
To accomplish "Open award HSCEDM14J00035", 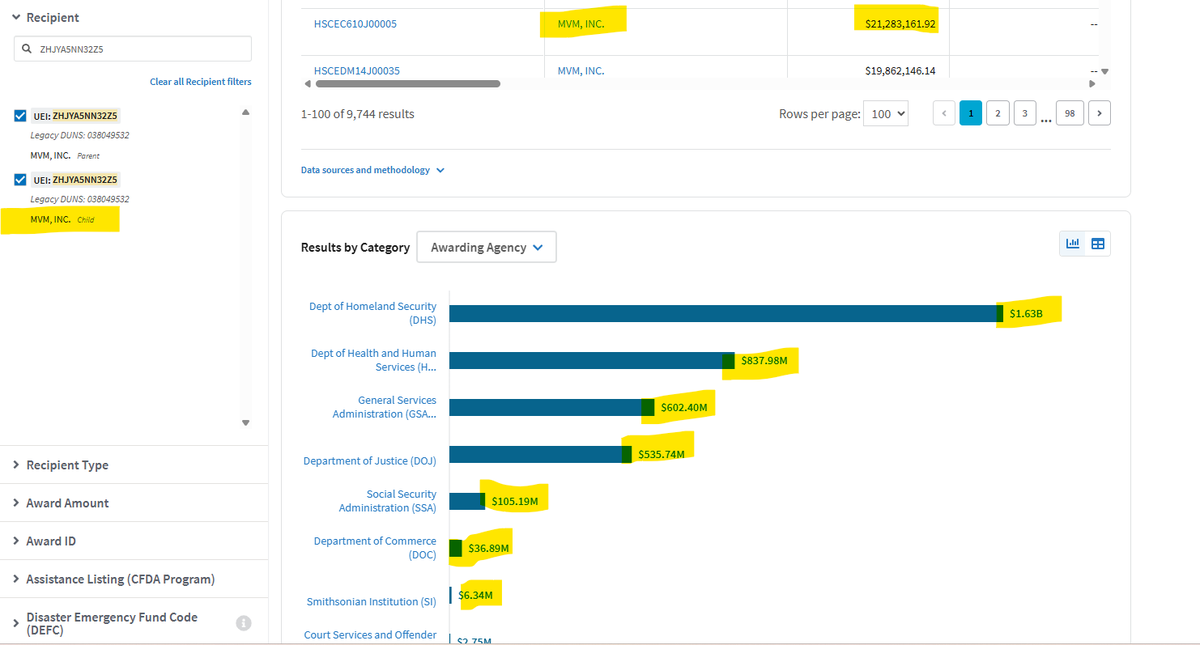I will point(357,71).
